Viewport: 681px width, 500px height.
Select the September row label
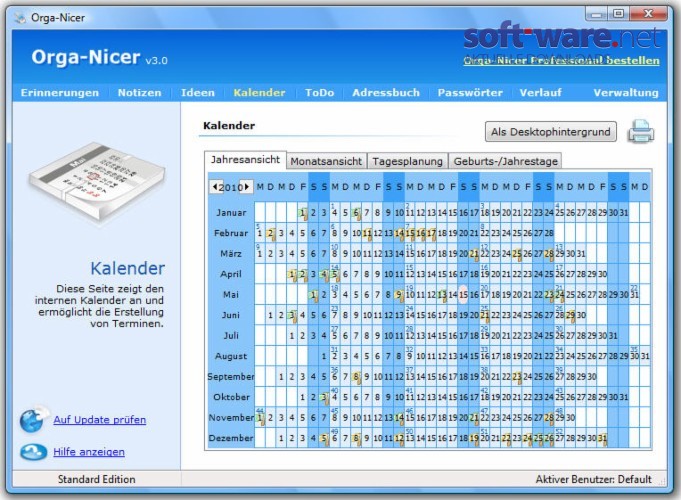pos(231,377)
